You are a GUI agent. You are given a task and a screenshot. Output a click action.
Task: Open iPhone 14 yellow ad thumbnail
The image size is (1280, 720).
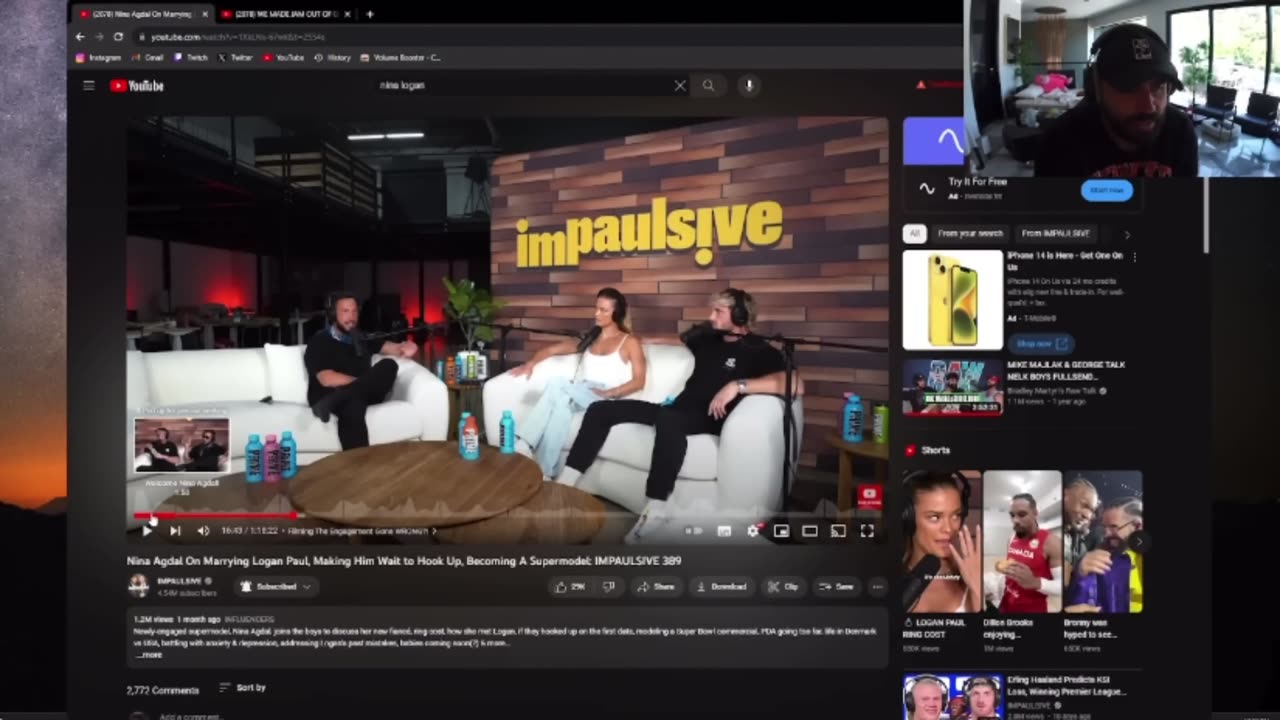pyautogui.click(x=953, y=300)
